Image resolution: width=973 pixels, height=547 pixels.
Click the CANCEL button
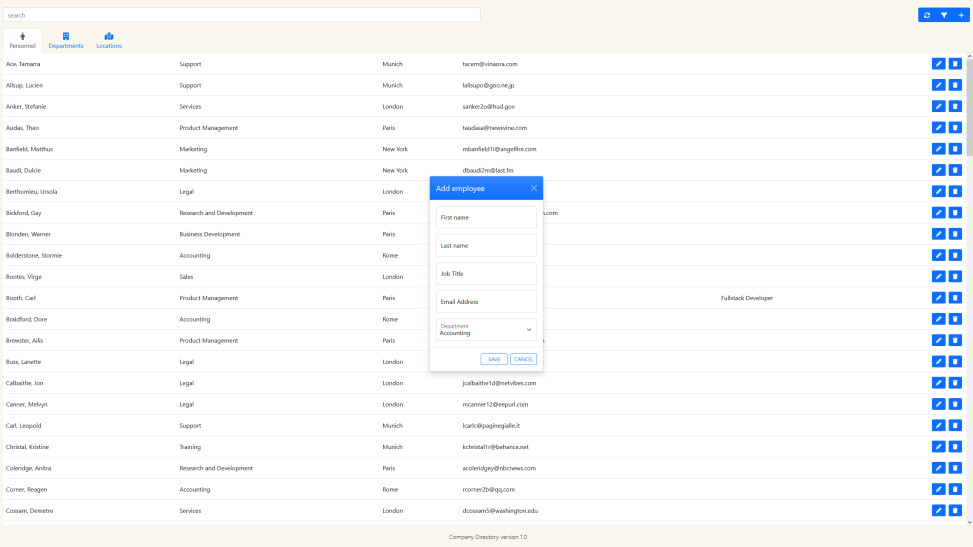coord(523,359)
